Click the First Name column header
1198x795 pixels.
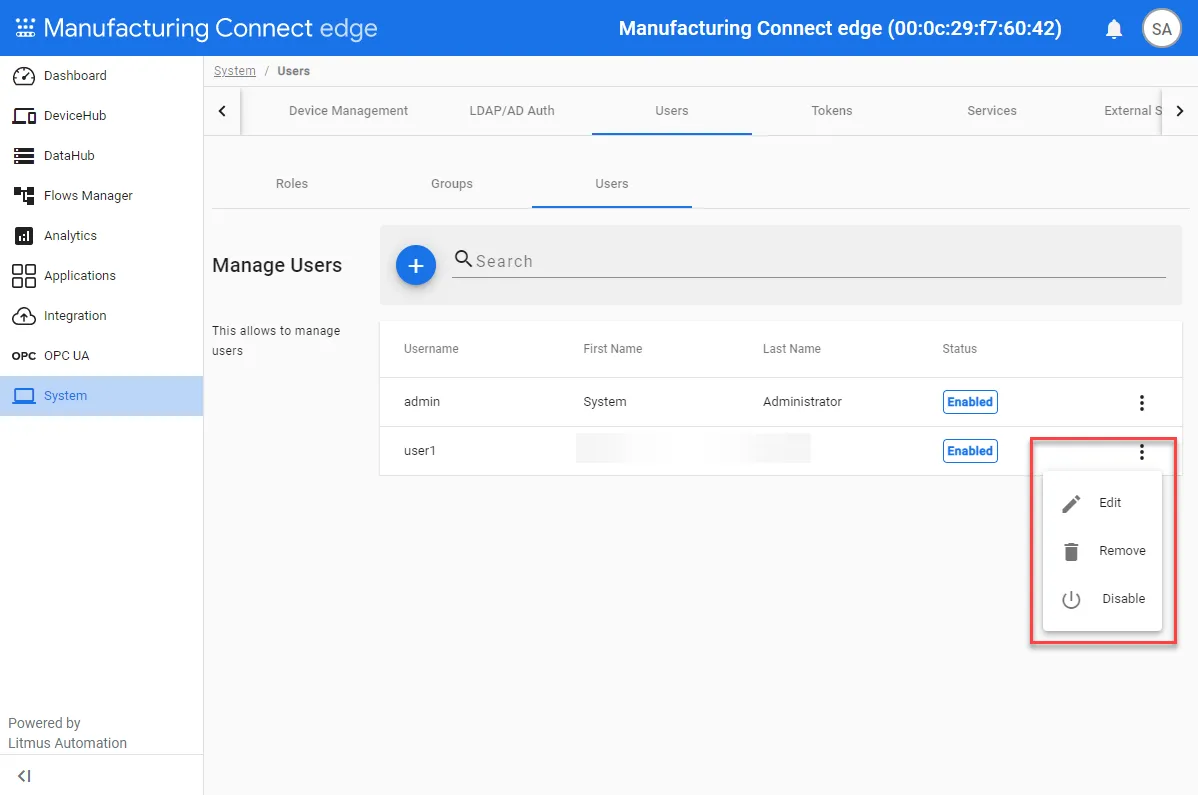(x=613, y=349)
